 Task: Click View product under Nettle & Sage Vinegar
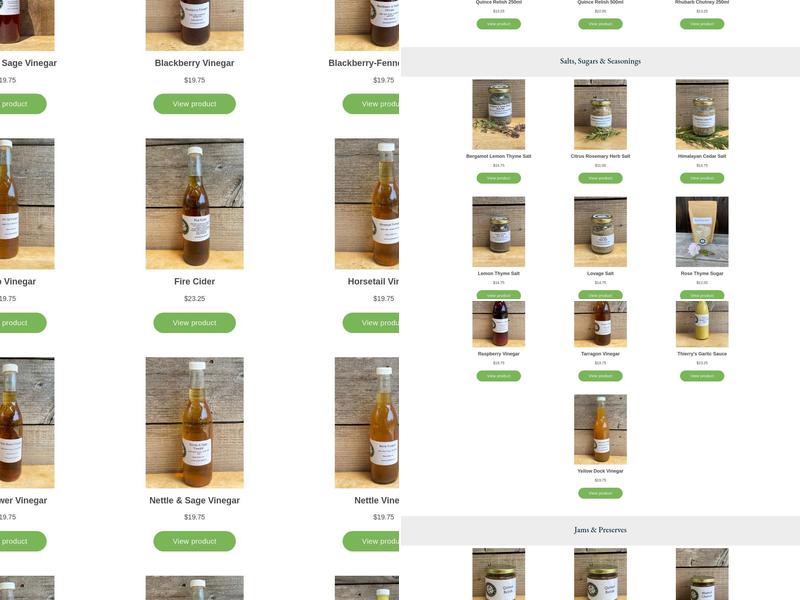[194, 541]
